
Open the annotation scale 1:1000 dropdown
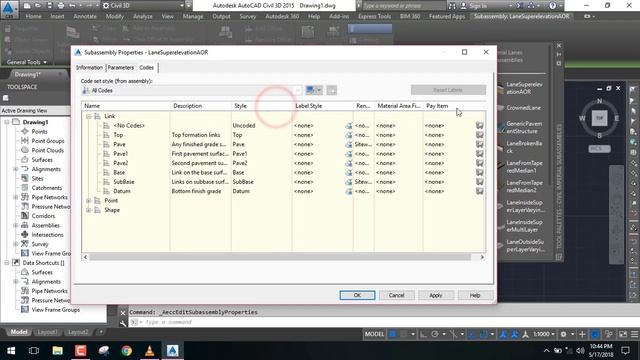(x=545, y=334)
